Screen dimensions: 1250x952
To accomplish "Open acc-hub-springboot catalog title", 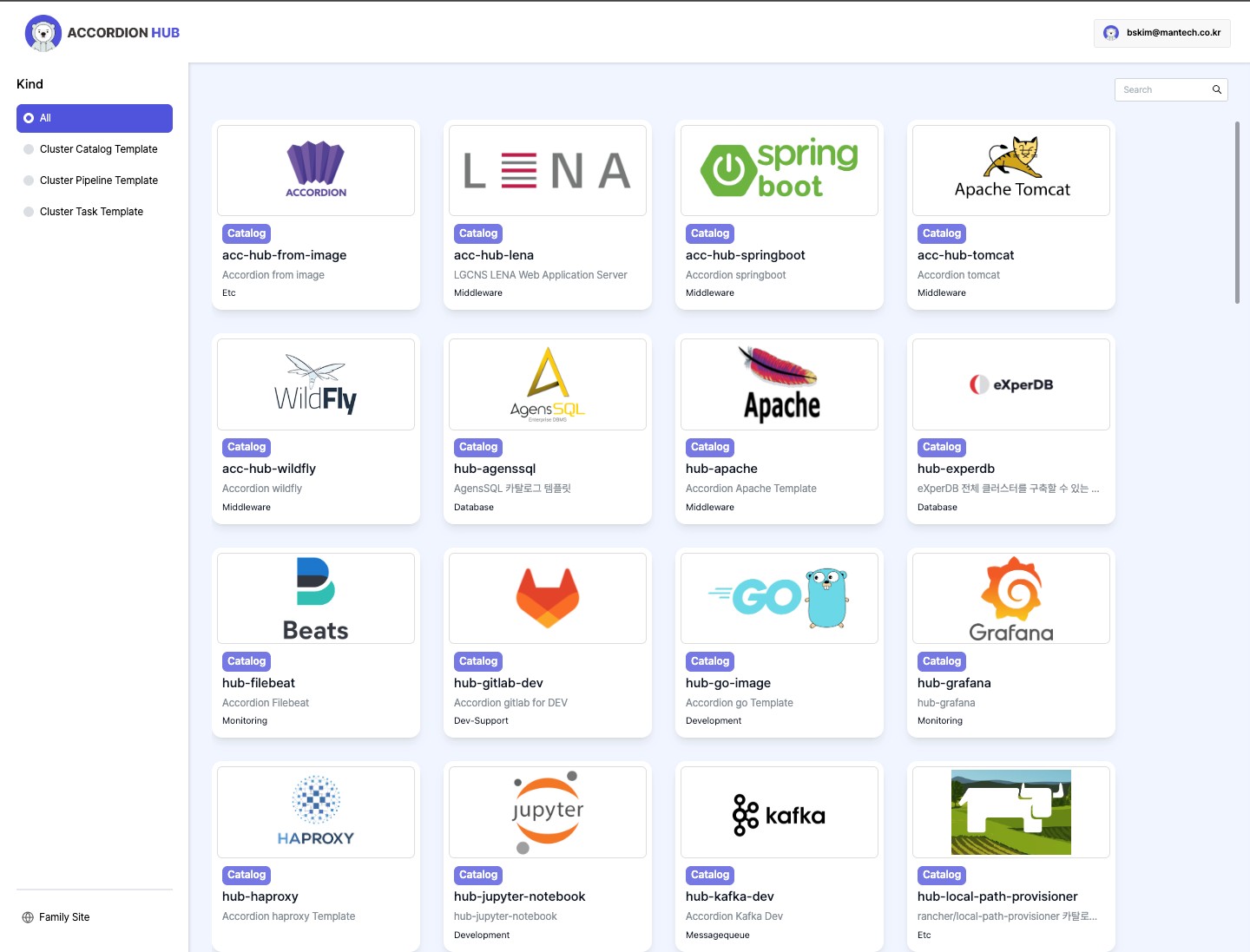I will tap(746, 255).
